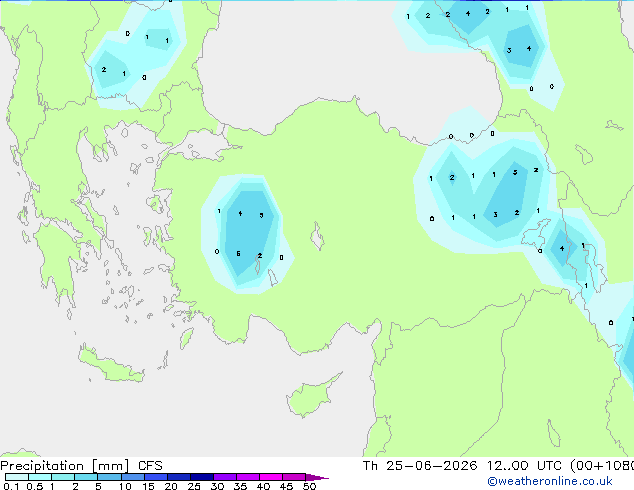Viewport: 634px width, 490px height.
Task: Select the 40 to 45 mm legend swatch
Action: coord(271,477)
